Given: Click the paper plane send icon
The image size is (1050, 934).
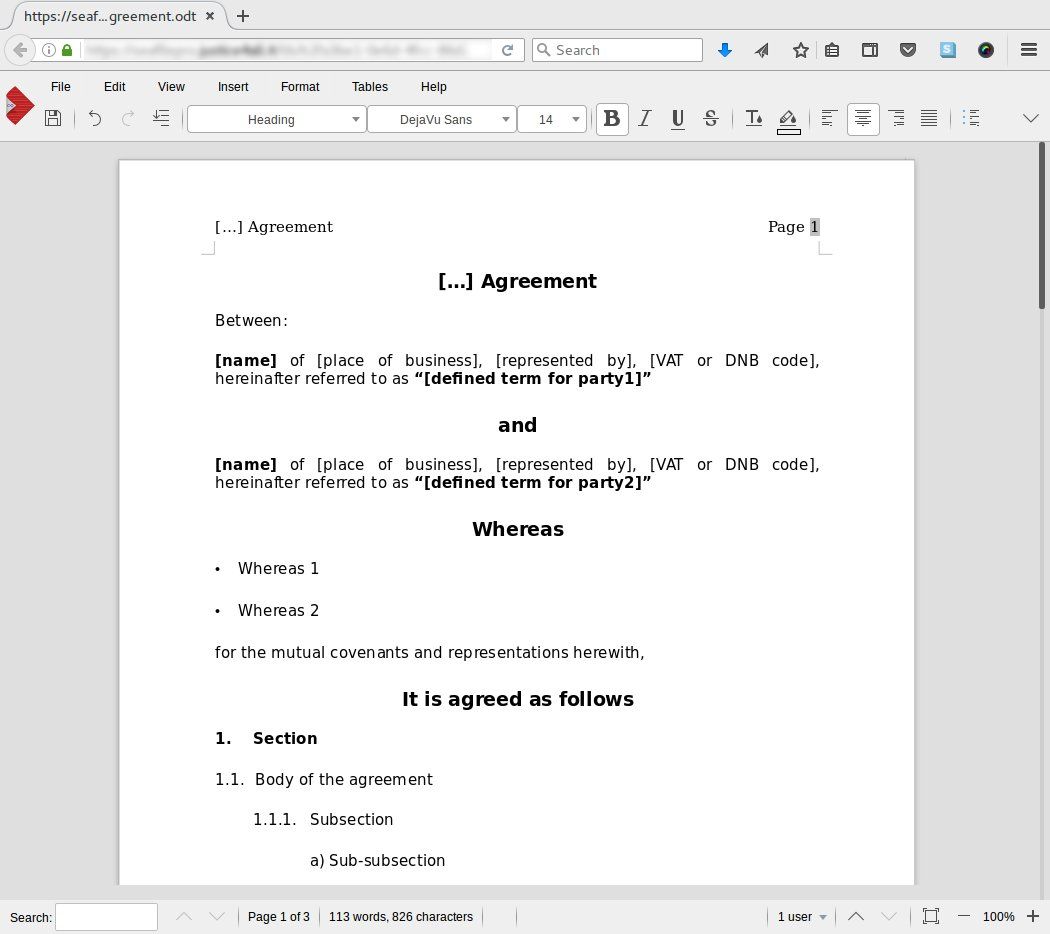Looking at the screenshot, I should [762, 50].
